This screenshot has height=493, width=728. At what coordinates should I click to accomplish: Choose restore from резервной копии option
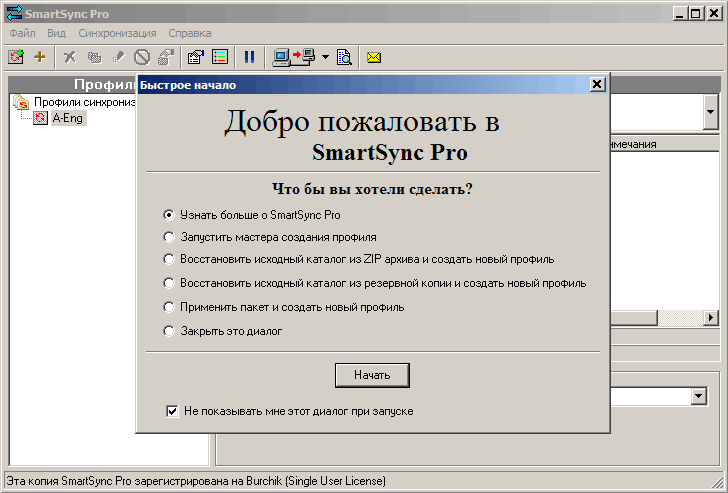click(375, 283)
